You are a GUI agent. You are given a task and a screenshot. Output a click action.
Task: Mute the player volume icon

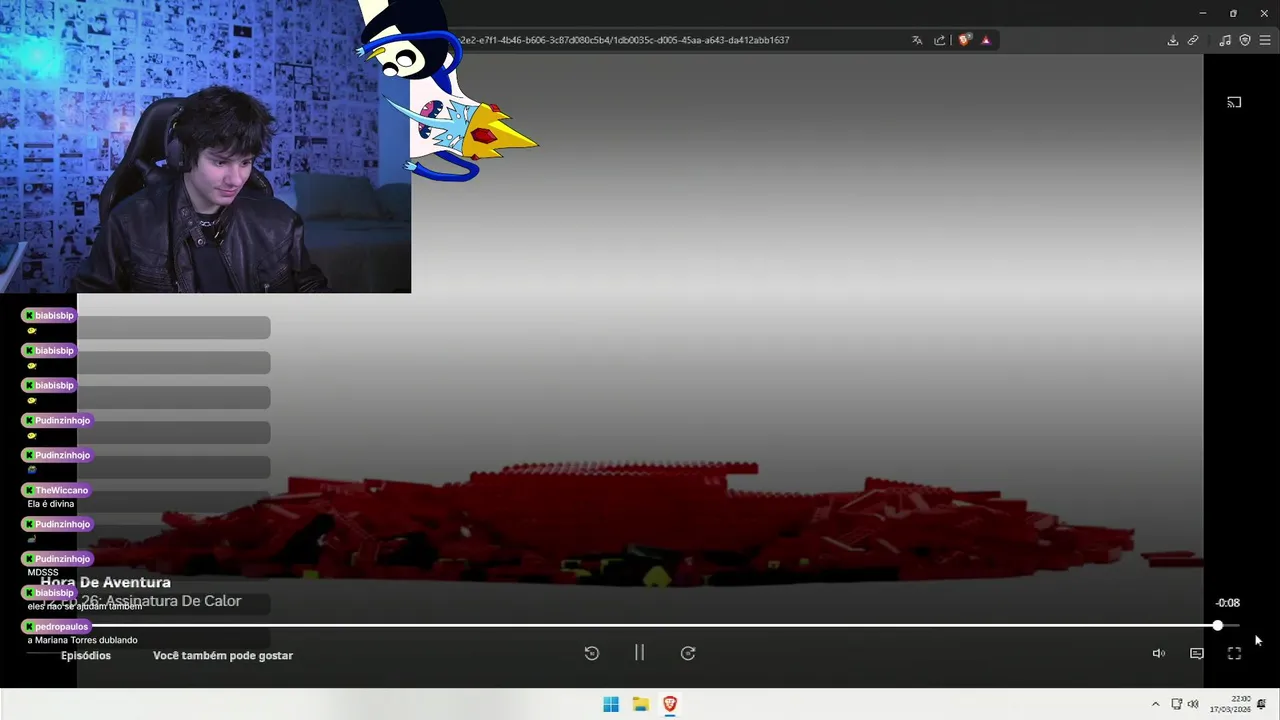1158,653
